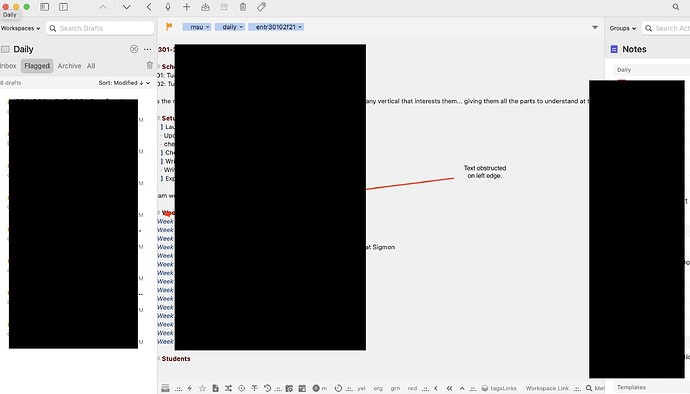Click the Search Drafts field
Viewport: 690px width, 394px height.
click(100, 28)
